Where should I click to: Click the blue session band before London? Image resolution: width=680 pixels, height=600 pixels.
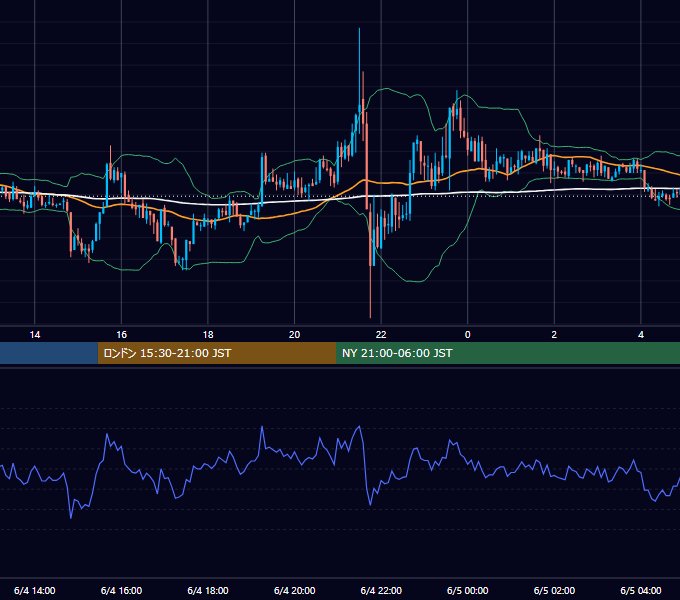pyautogui.click(x=49, y=353)
